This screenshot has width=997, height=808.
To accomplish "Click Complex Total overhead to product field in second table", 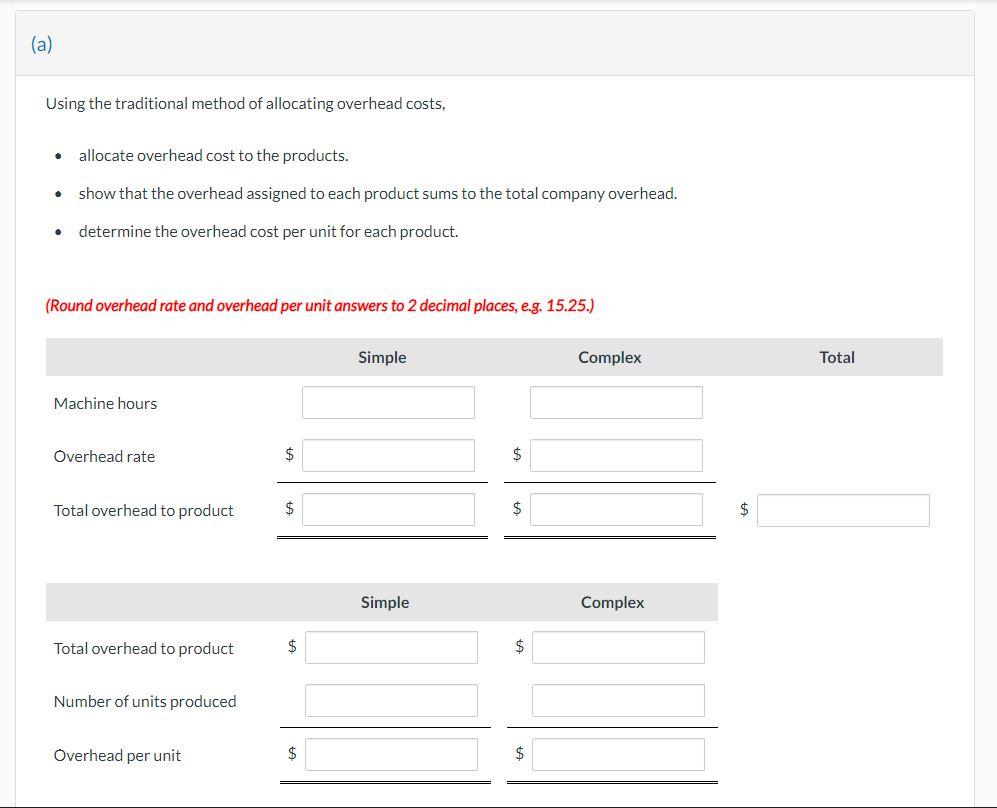I will point(618,647).
